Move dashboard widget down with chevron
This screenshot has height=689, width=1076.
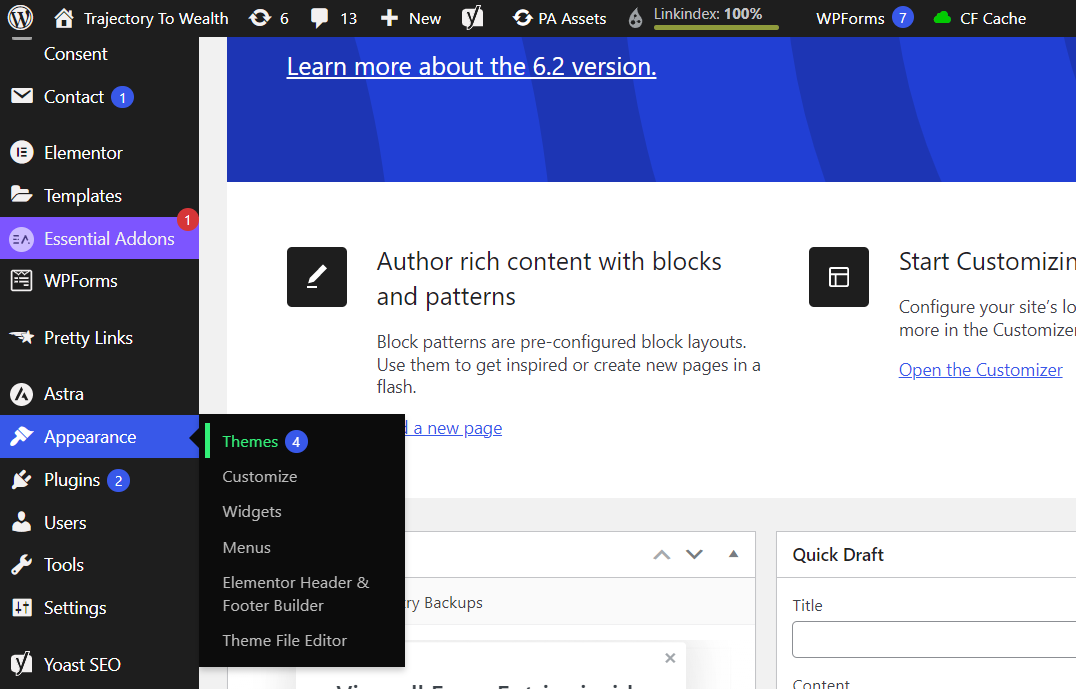[x=694, y=554]
